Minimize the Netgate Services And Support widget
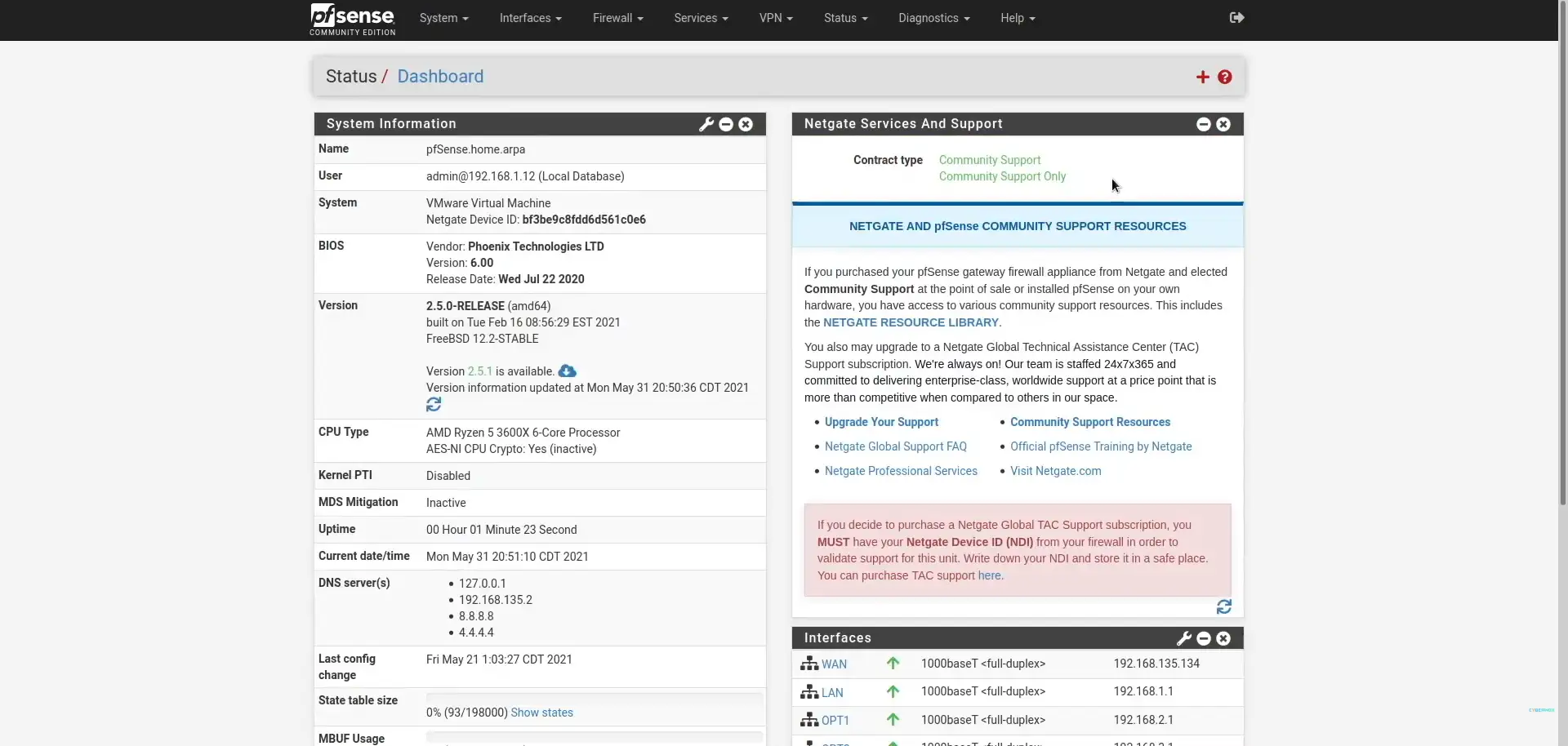 click(1202, 124)
